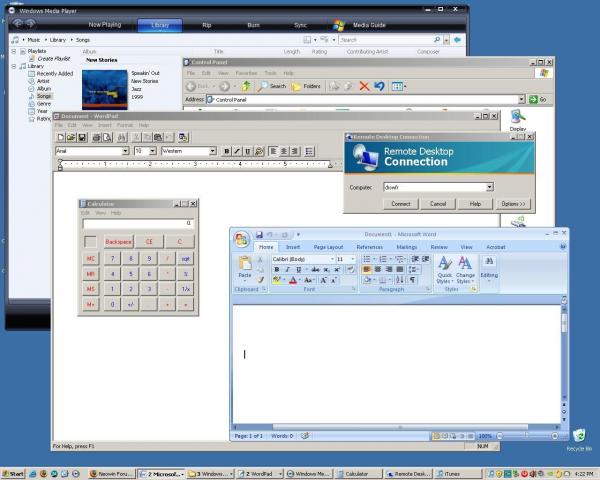Click the Folders icon in Control Panel toolbar
The height and width of the screenshot is (480, 600).
306,87
